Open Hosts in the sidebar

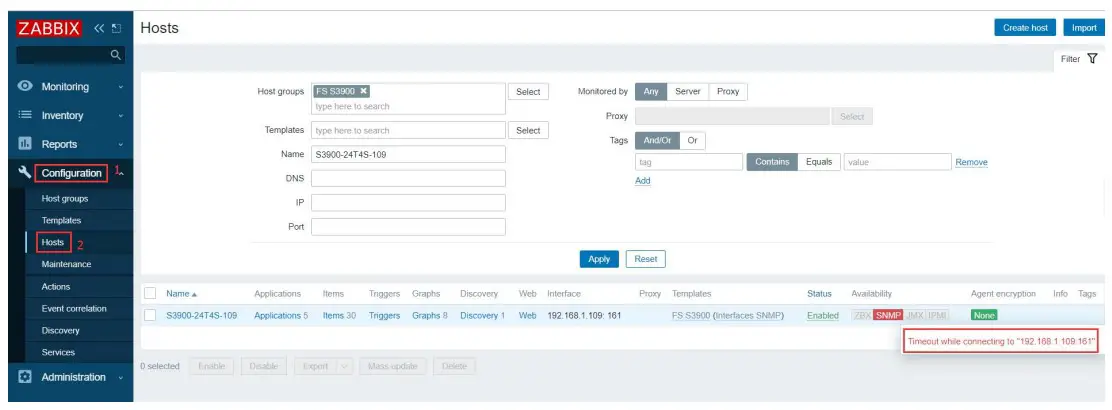coord(53,243)
